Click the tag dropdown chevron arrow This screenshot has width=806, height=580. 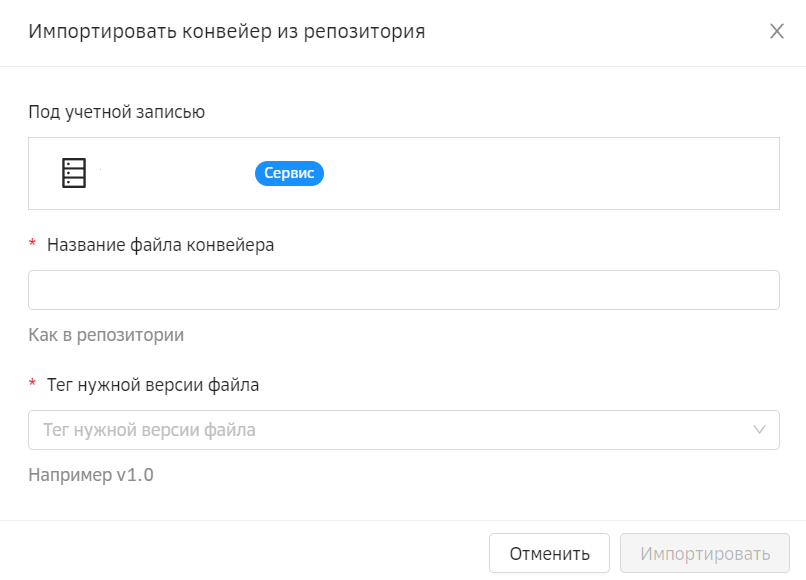click(759, 430)
